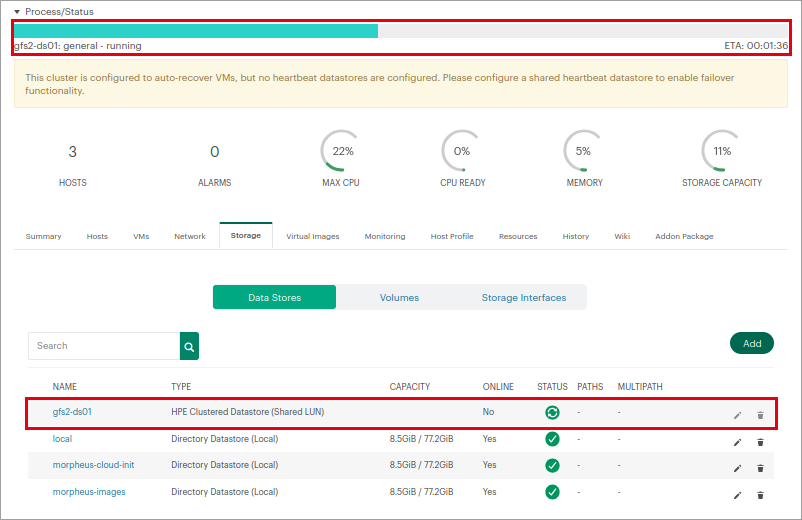Collapse the Process/Status section triangle

click(x=17, y=12)
